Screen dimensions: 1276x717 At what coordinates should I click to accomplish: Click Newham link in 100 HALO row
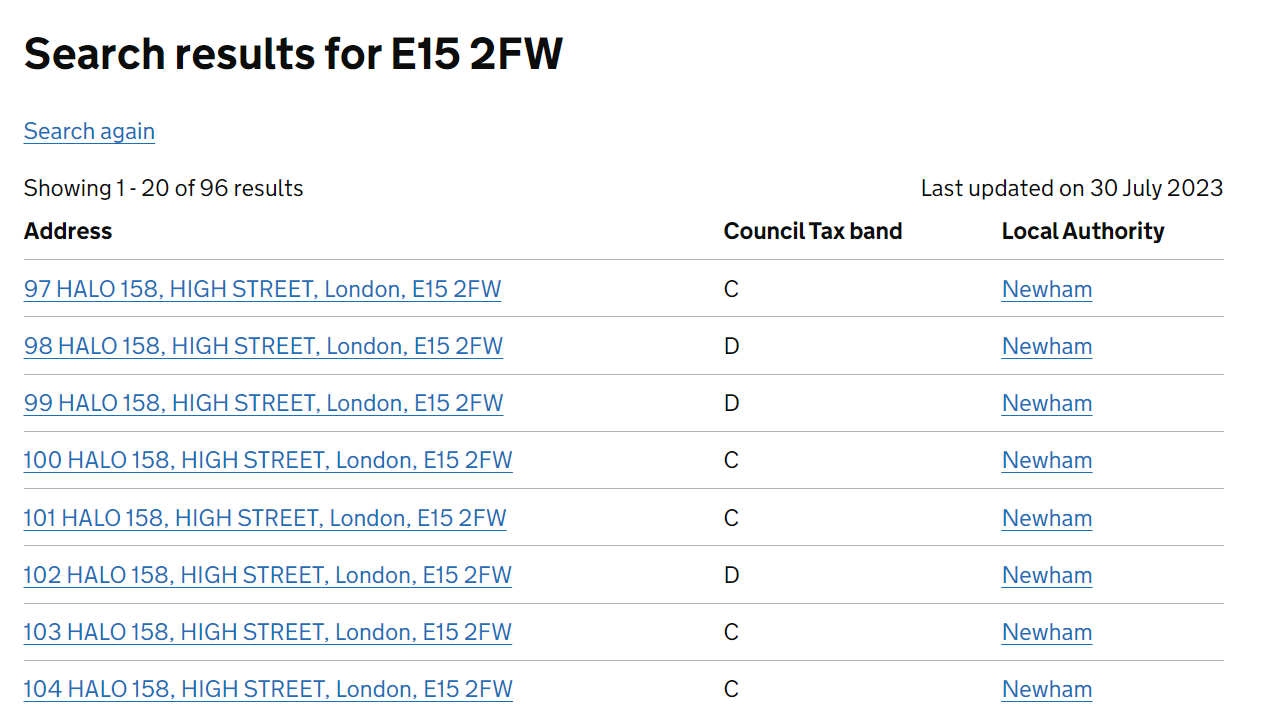[x=1047, y=460]
